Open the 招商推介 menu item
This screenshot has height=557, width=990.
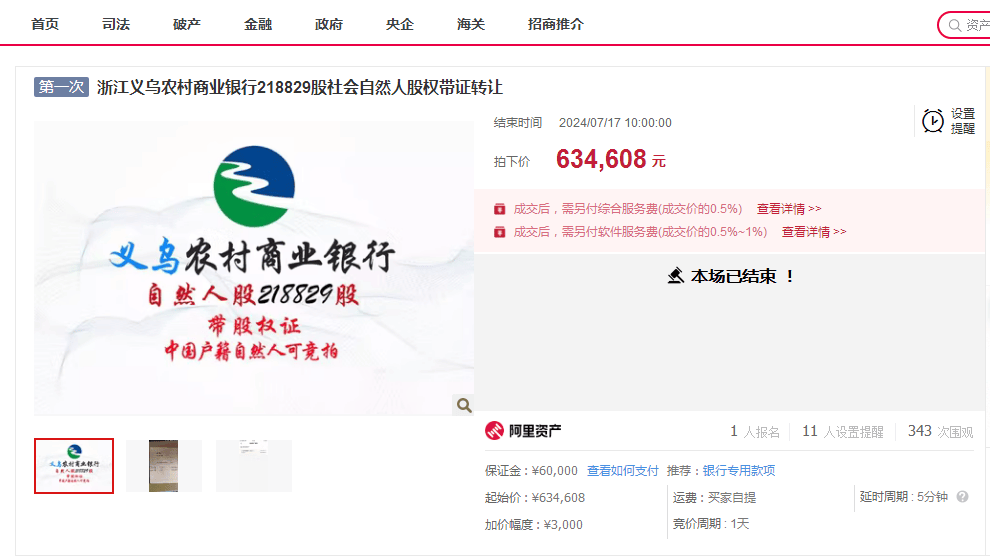556,25
